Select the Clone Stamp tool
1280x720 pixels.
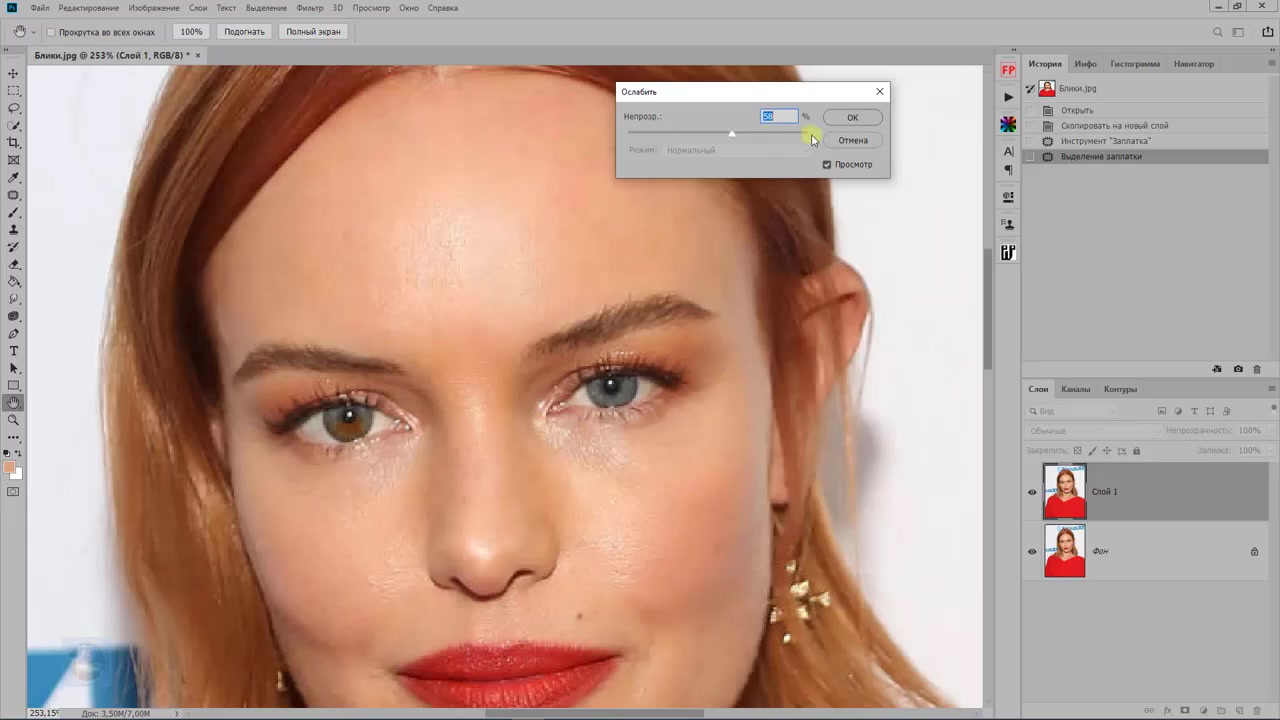pyautogui.click(x=14, y=230)
